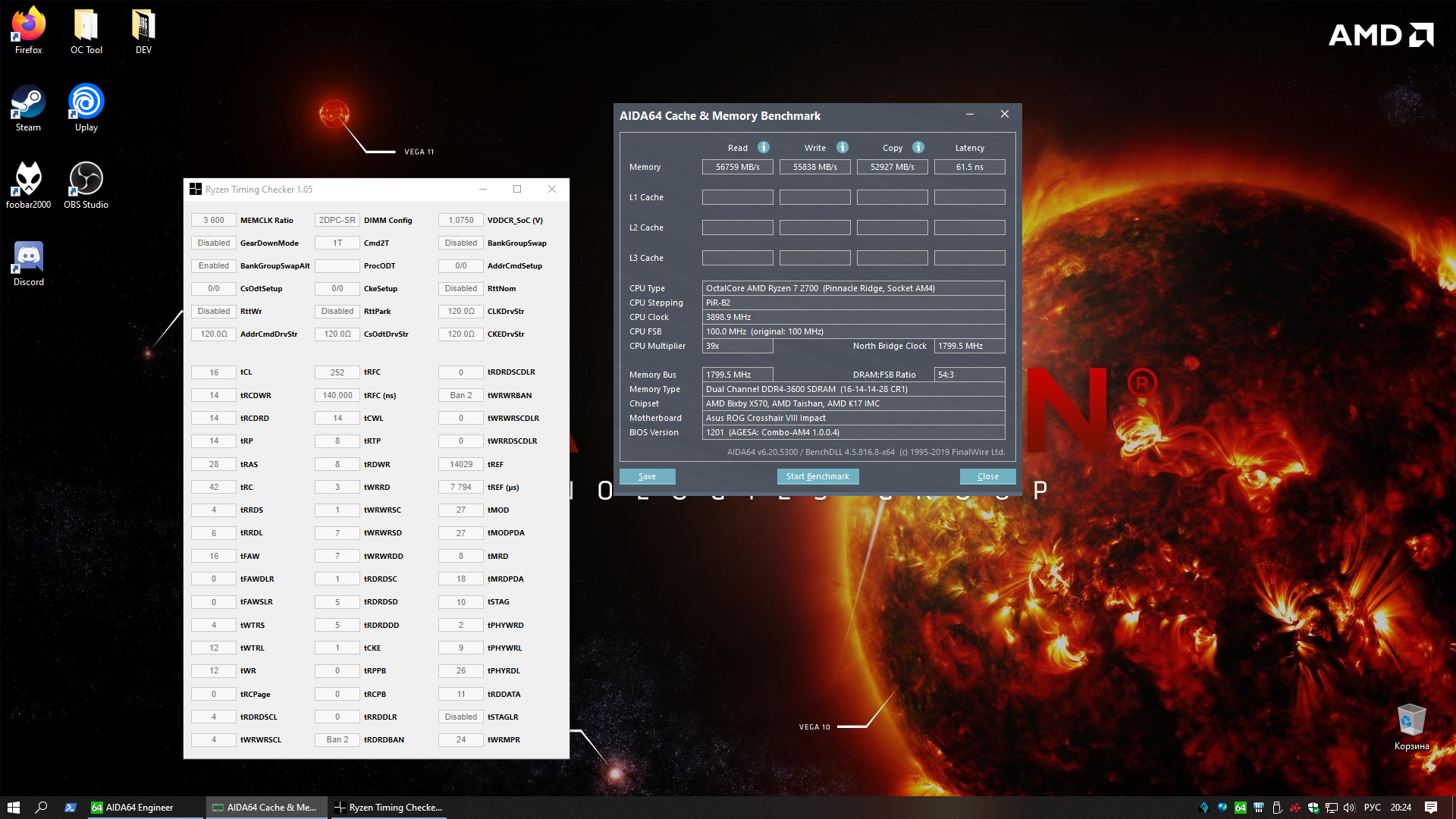This screenshot has width=1456, height=819.
Task: Click the tCL value field
Action: (x=214, y=372)
